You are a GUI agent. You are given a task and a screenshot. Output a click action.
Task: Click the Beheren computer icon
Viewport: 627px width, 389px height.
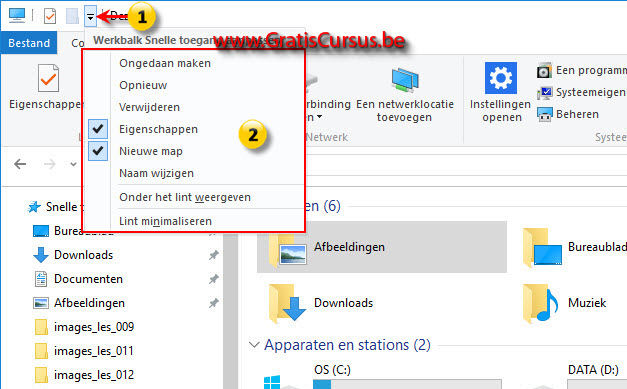tap(545, 114)
